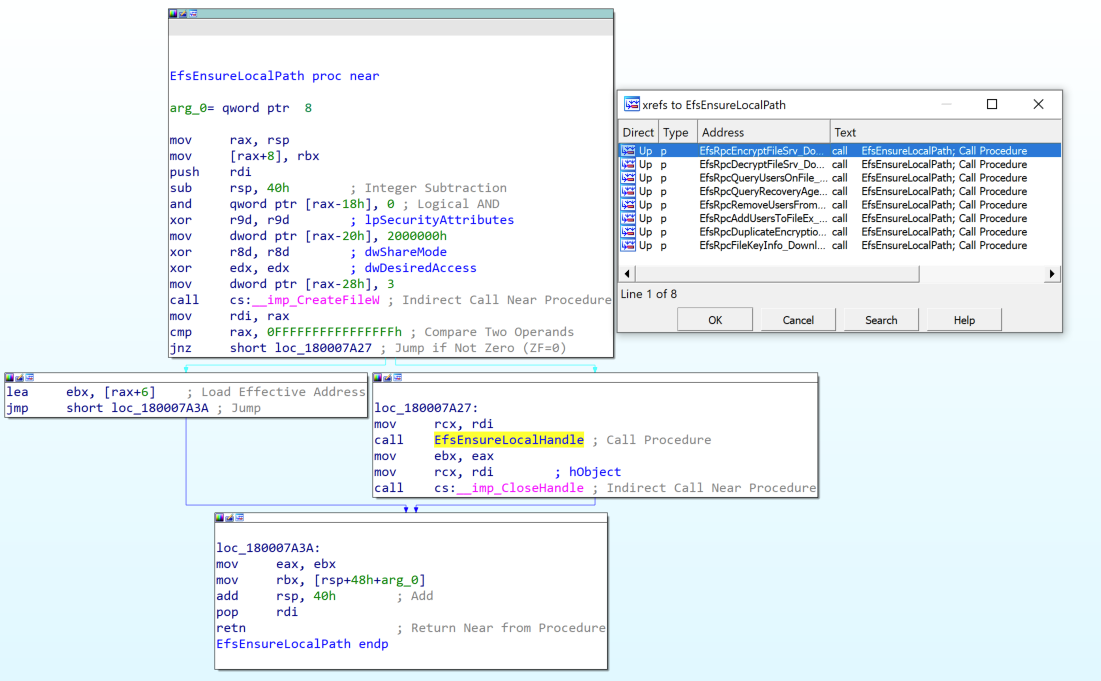Maximize the xrefs to EfsEnsureLocalPath window

coord(992,104)
